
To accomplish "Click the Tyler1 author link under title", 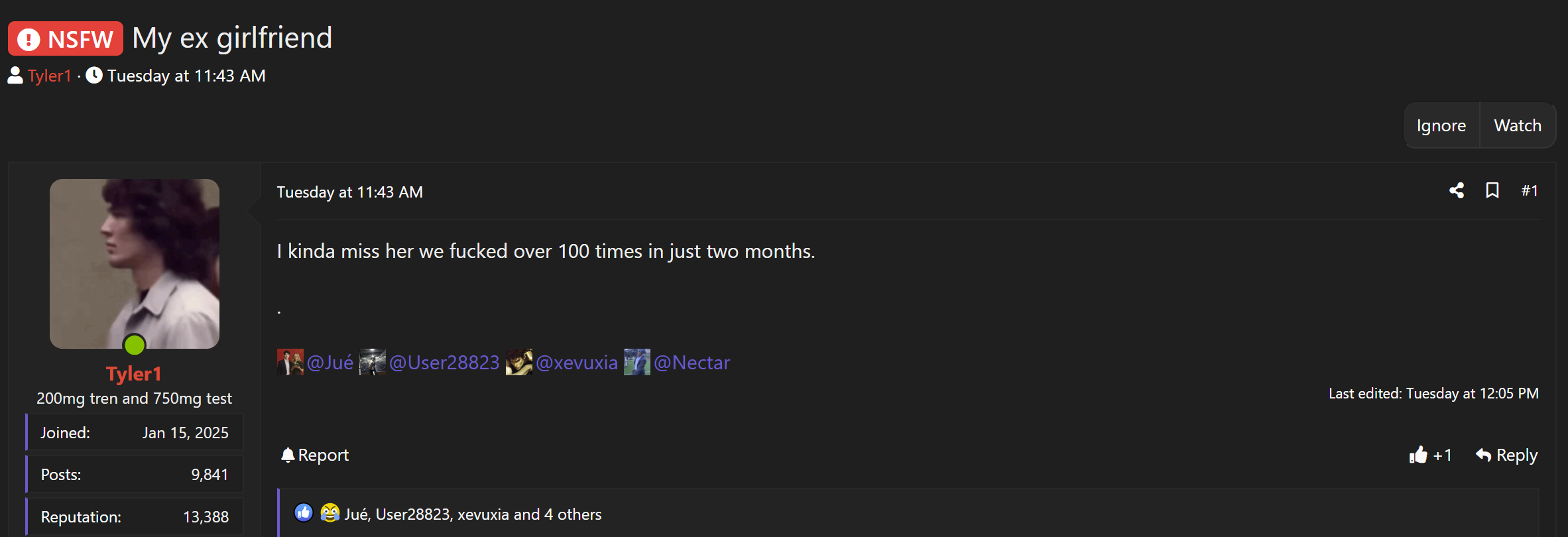I will pos(49,76).
